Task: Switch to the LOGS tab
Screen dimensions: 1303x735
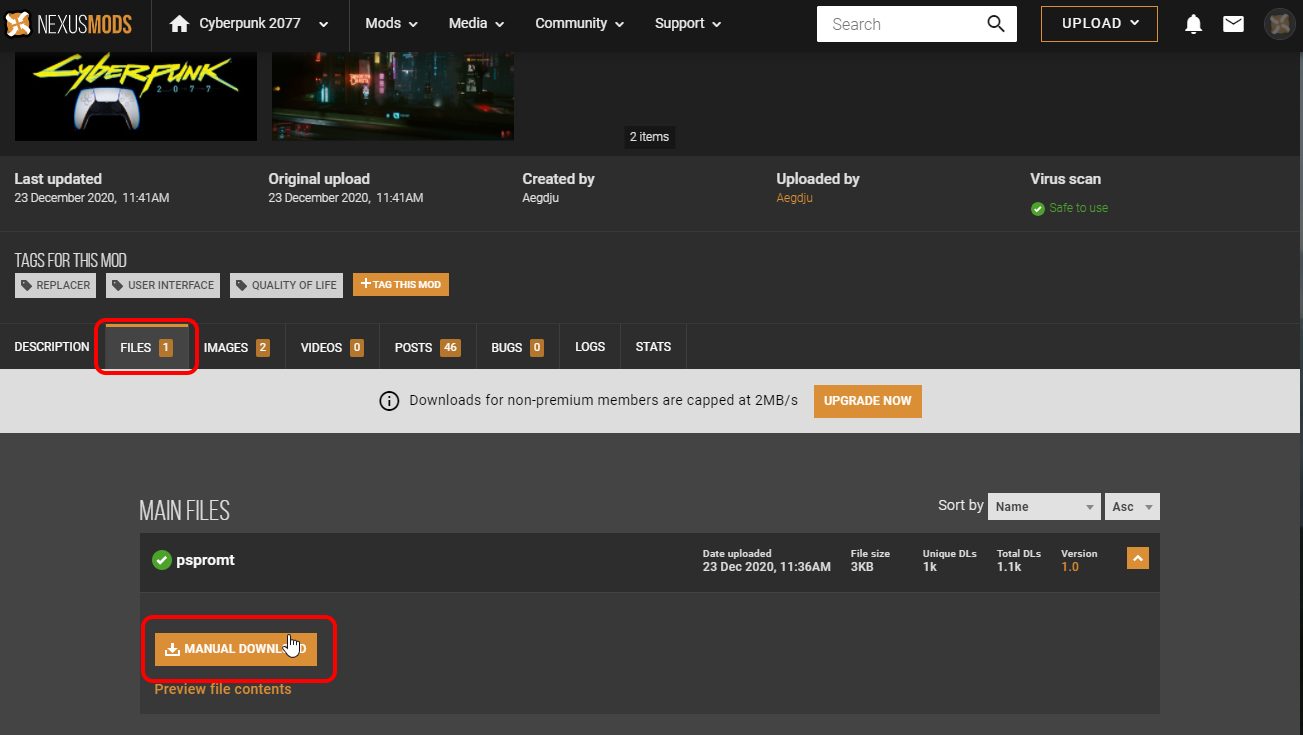Action: (590, 347)
